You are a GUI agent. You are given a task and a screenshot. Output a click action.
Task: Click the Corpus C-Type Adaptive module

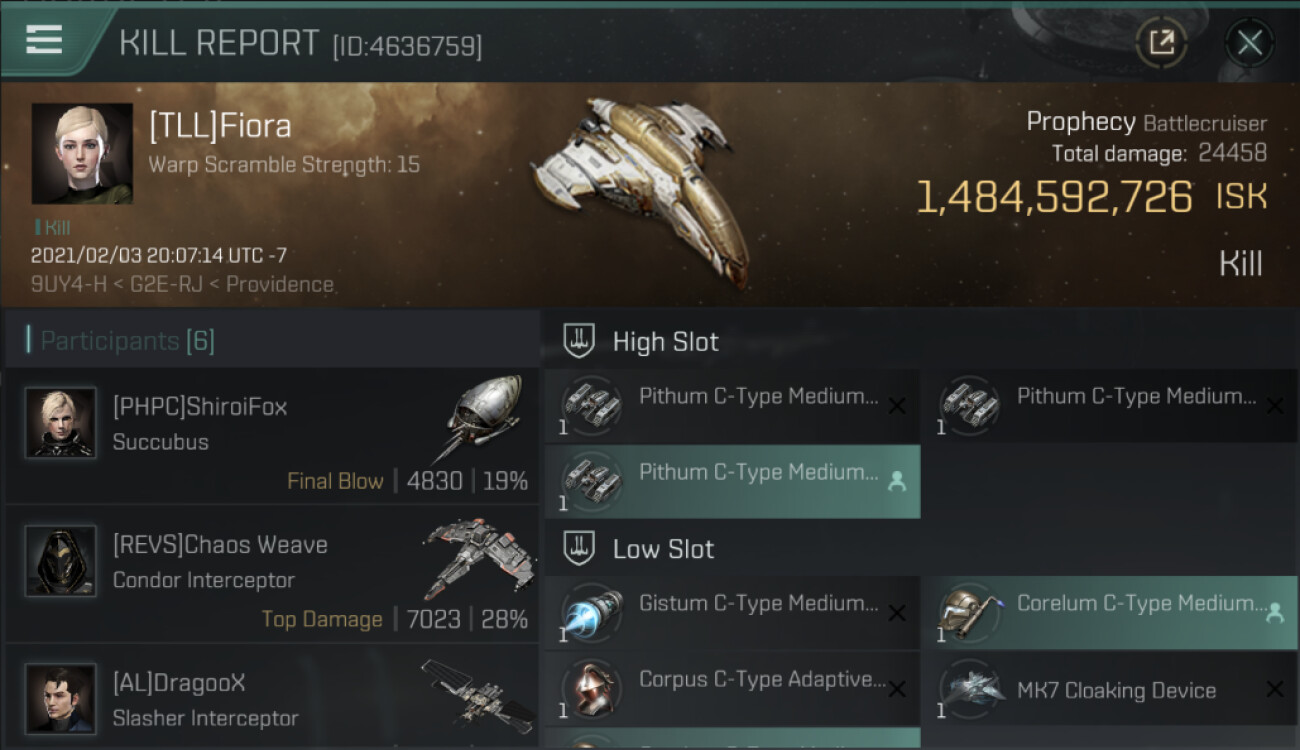point(732,690)
